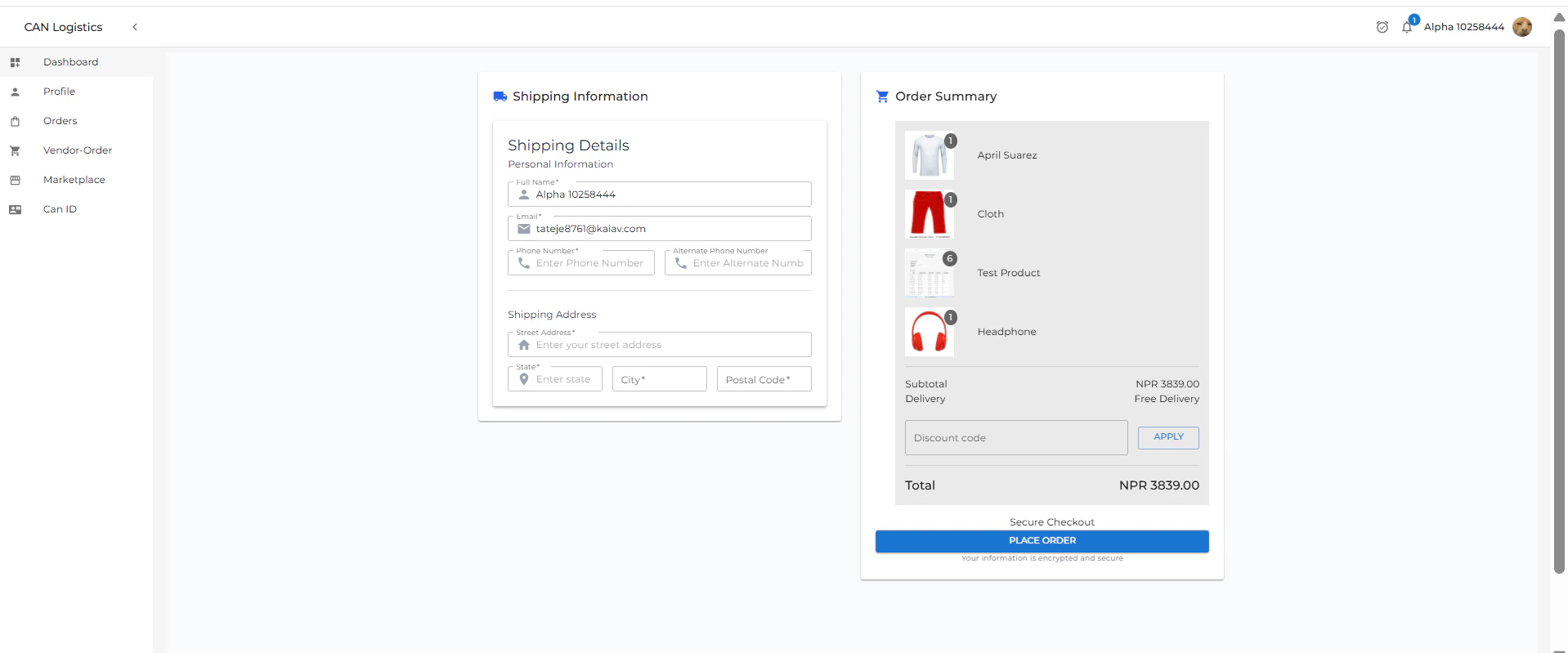The image size is (1568, 653).
Task: Click the Free Delivery text
Action: (x=1167, y=399)
